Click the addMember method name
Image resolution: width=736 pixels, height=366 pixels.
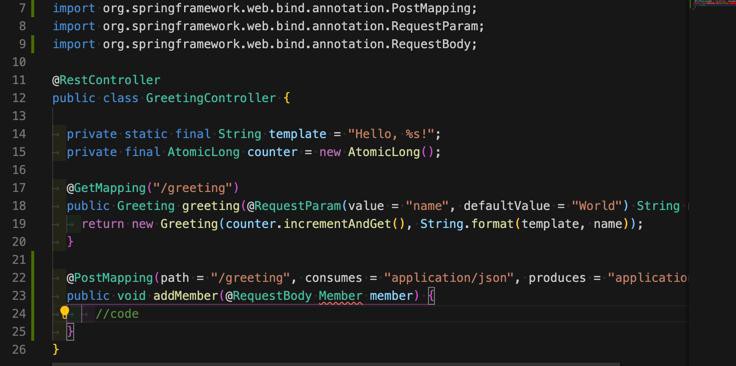(x=186, y=296)
